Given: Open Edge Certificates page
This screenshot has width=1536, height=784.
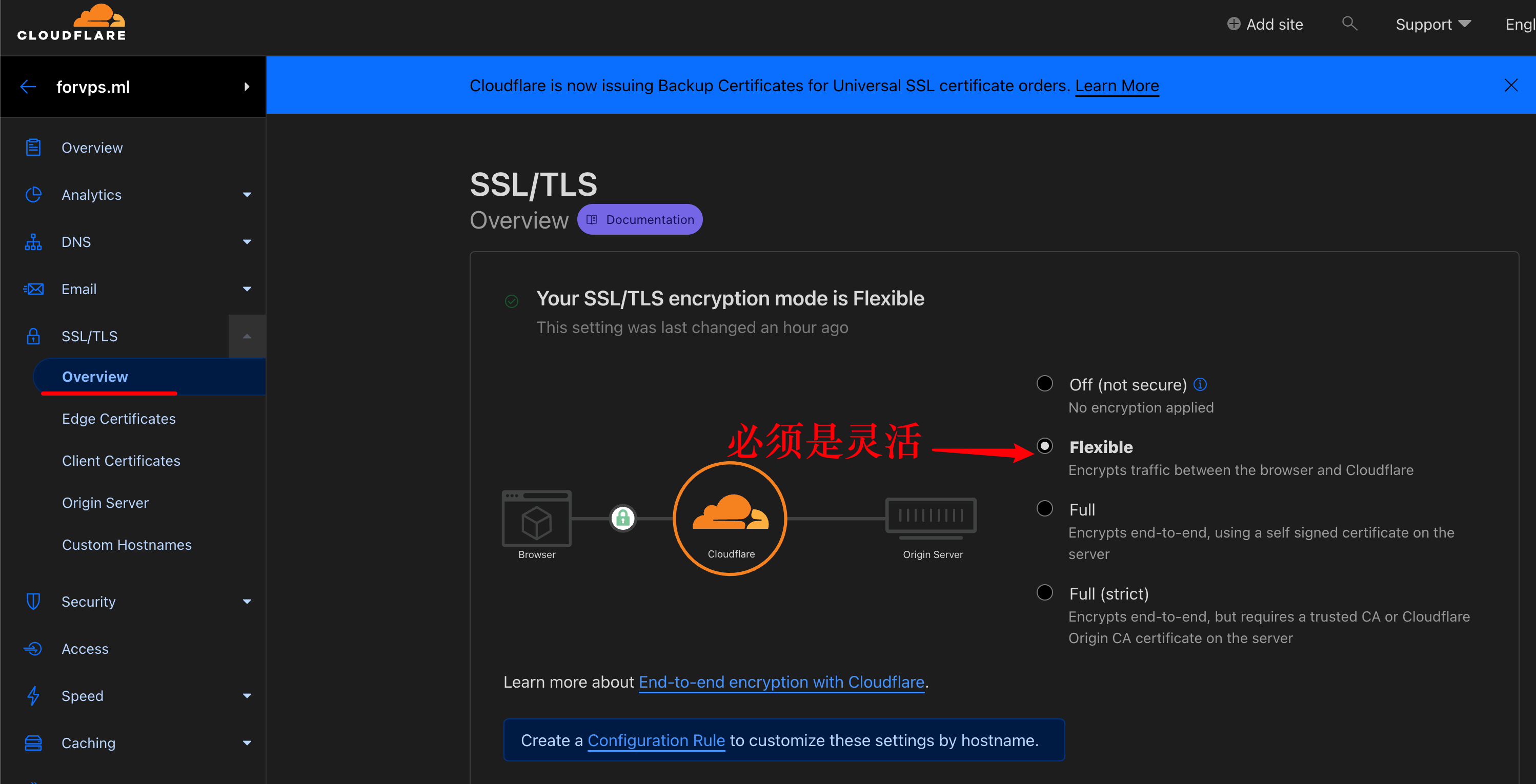Looking at the screenshot, I should point(118,419).
